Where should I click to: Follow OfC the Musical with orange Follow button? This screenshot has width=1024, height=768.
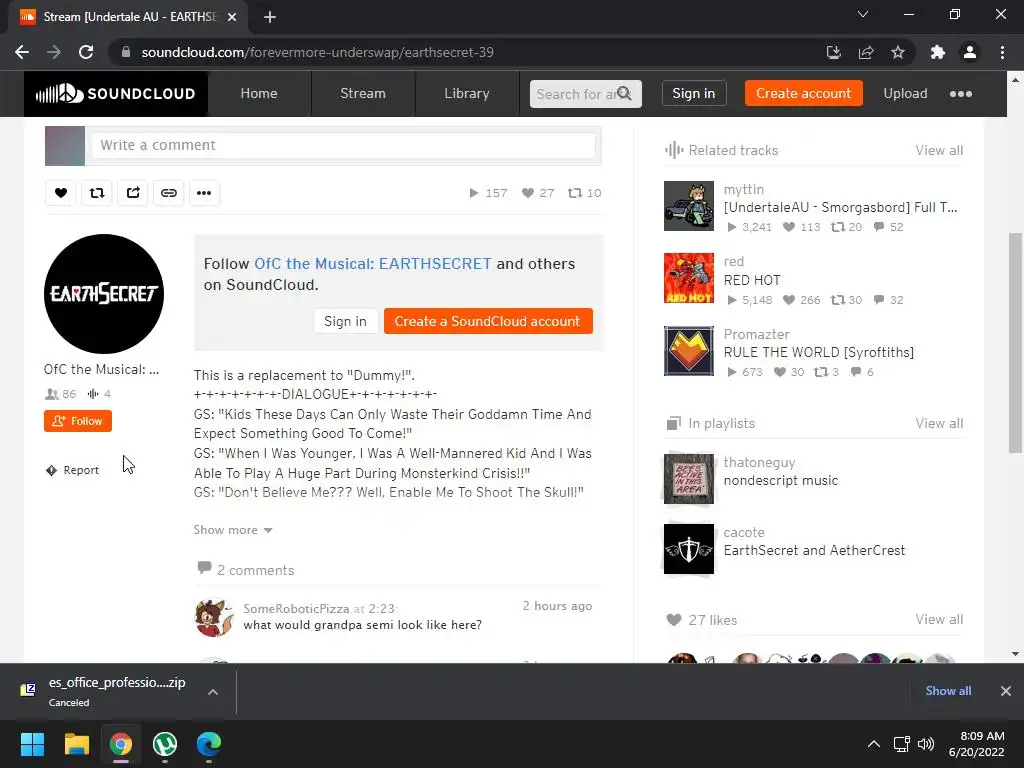pos(78,421)
